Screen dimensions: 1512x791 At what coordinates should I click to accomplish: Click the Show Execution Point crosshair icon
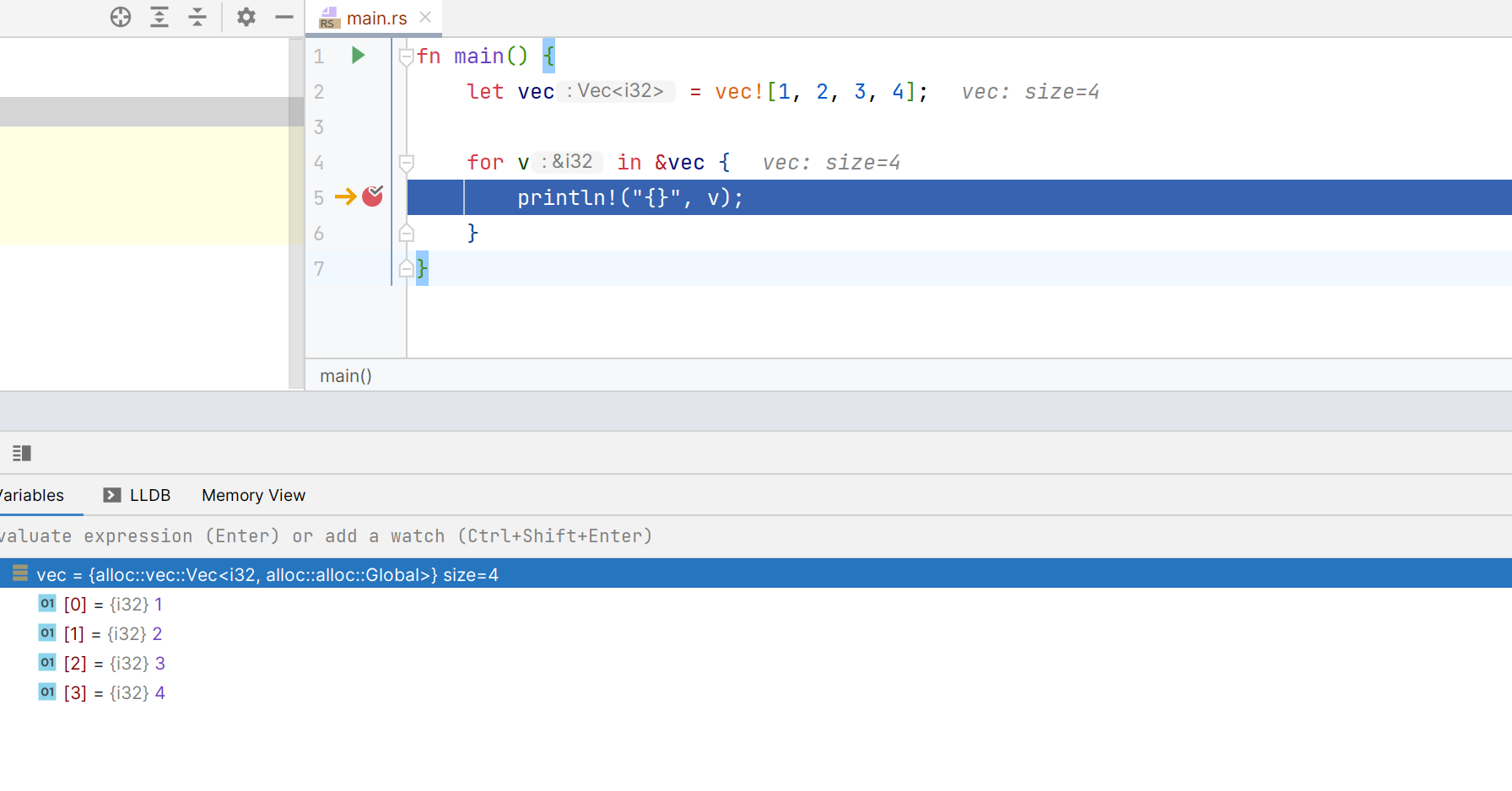tap(121, 17)
